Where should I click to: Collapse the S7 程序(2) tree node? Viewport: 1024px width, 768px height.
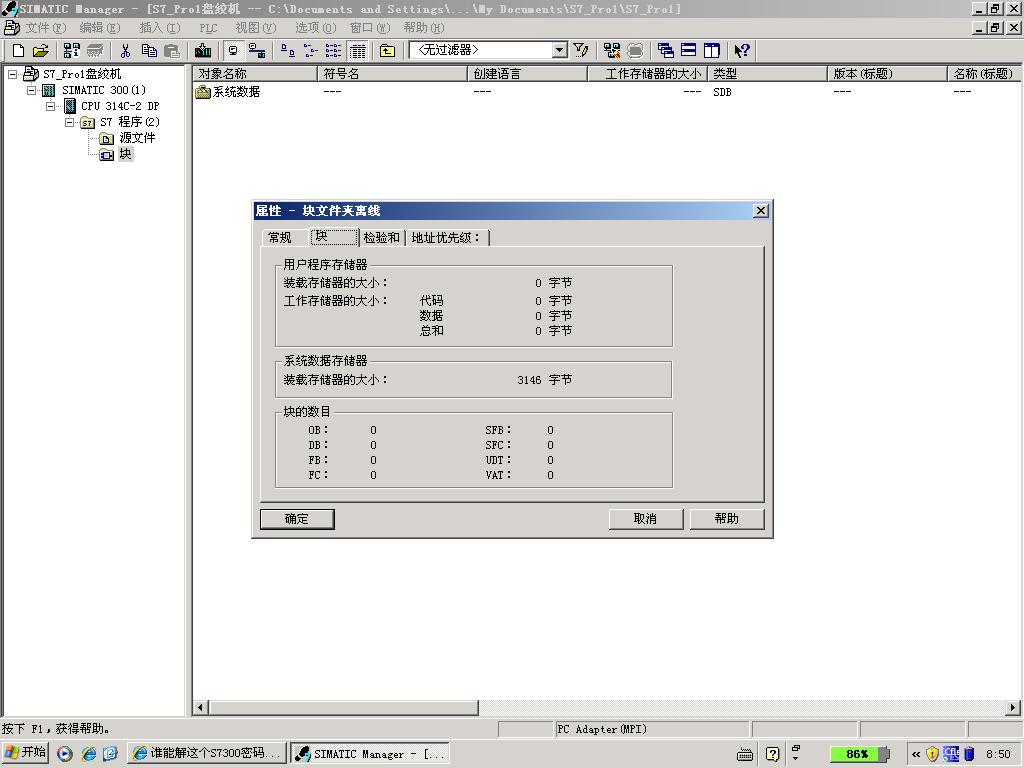(70, 122)
